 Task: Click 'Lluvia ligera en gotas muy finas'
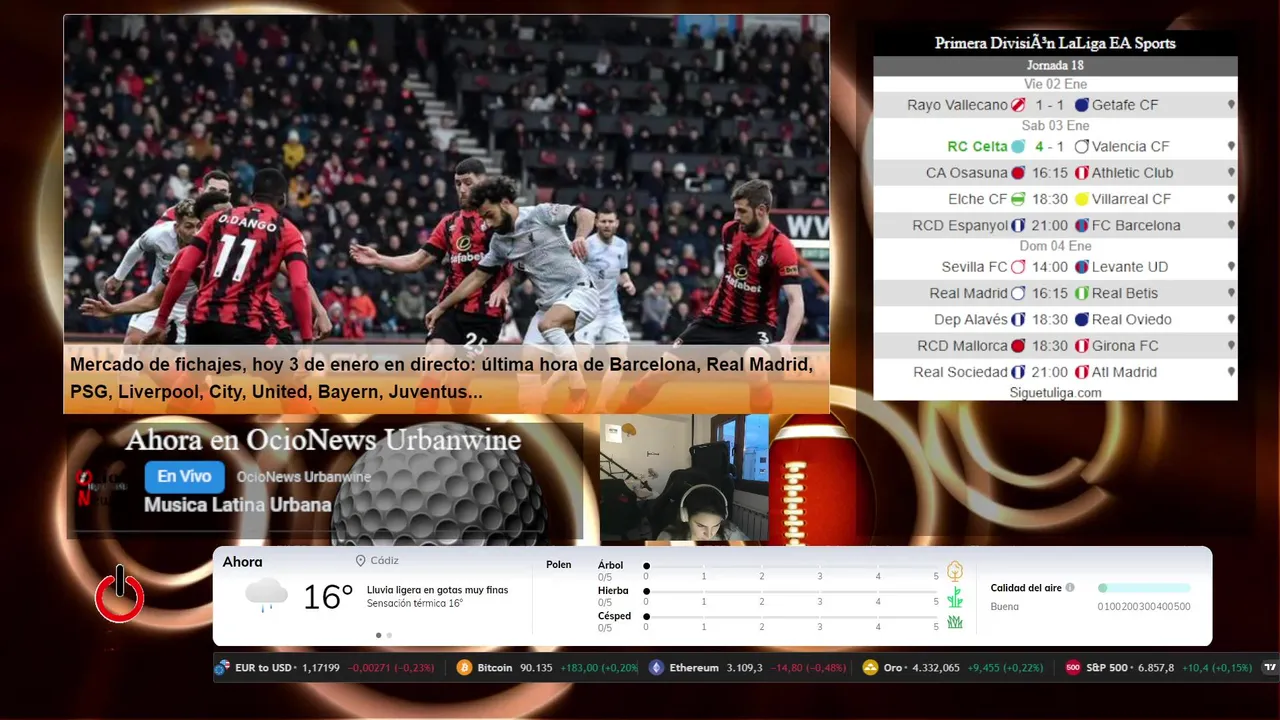point(437,590)
